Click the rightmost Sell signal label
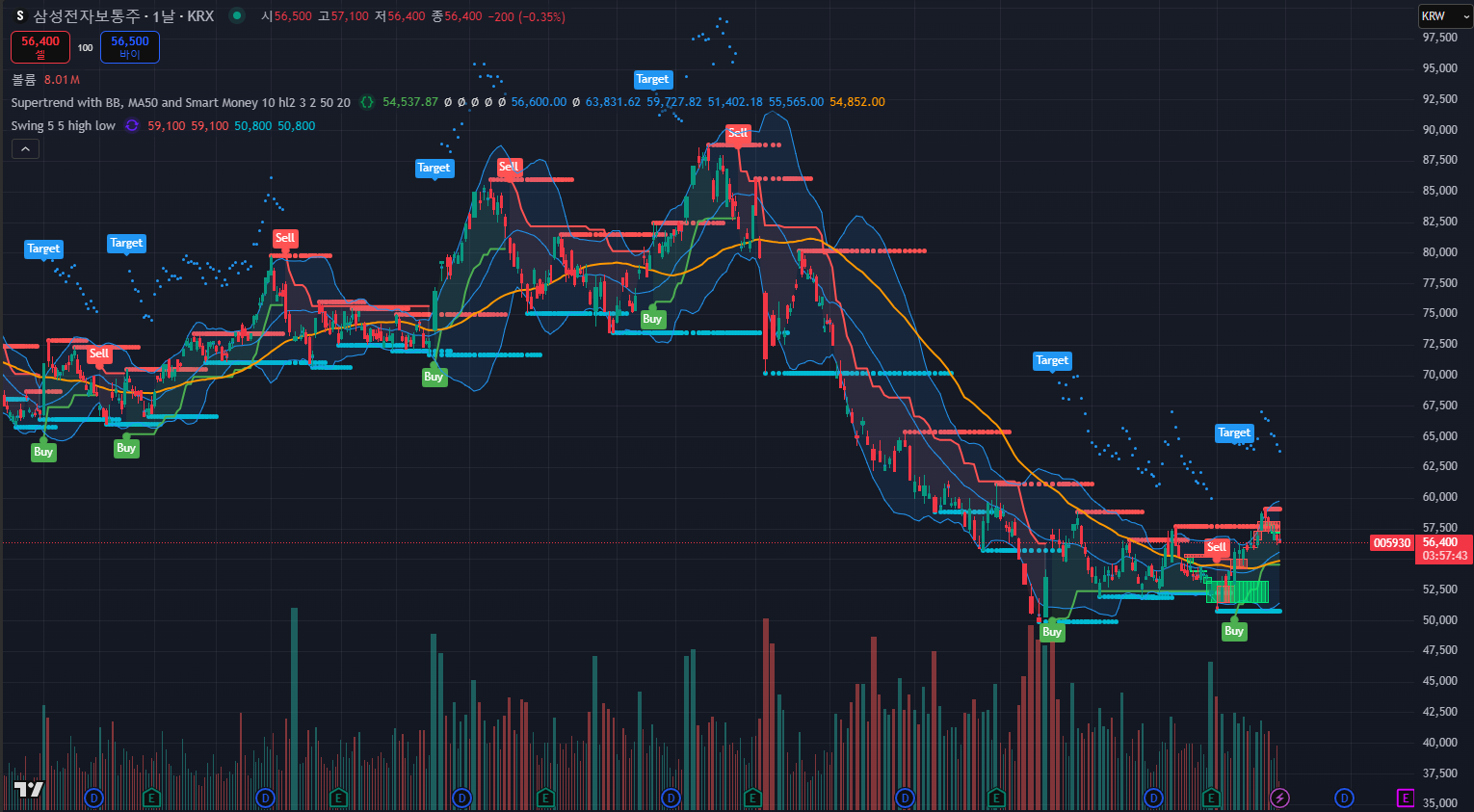The image size is (1474, 812). (x=1217, y=547)
